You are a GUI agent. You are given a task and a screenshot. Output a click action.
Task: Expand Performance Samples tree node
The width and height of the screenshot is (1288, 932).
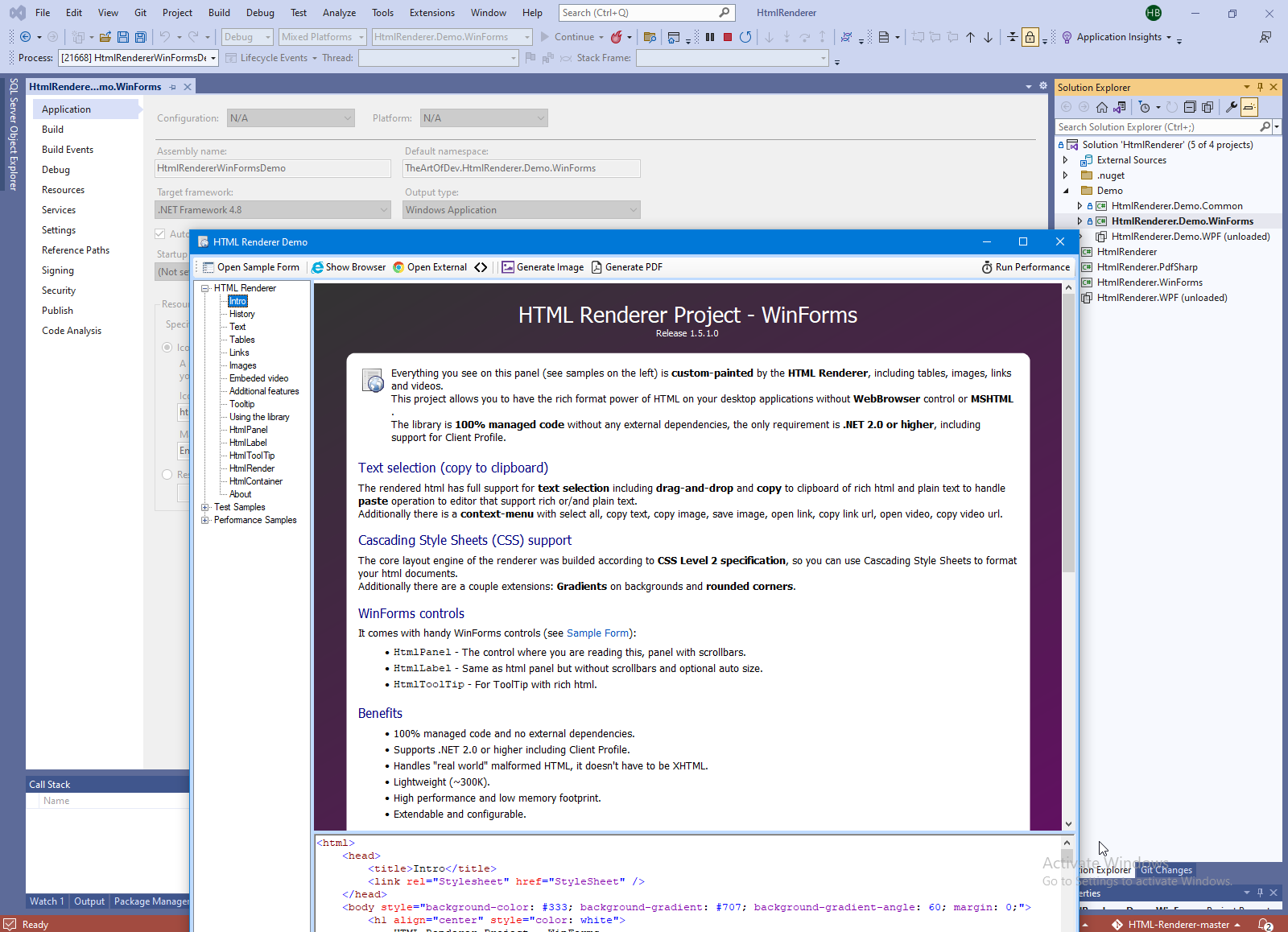(205, 520)
